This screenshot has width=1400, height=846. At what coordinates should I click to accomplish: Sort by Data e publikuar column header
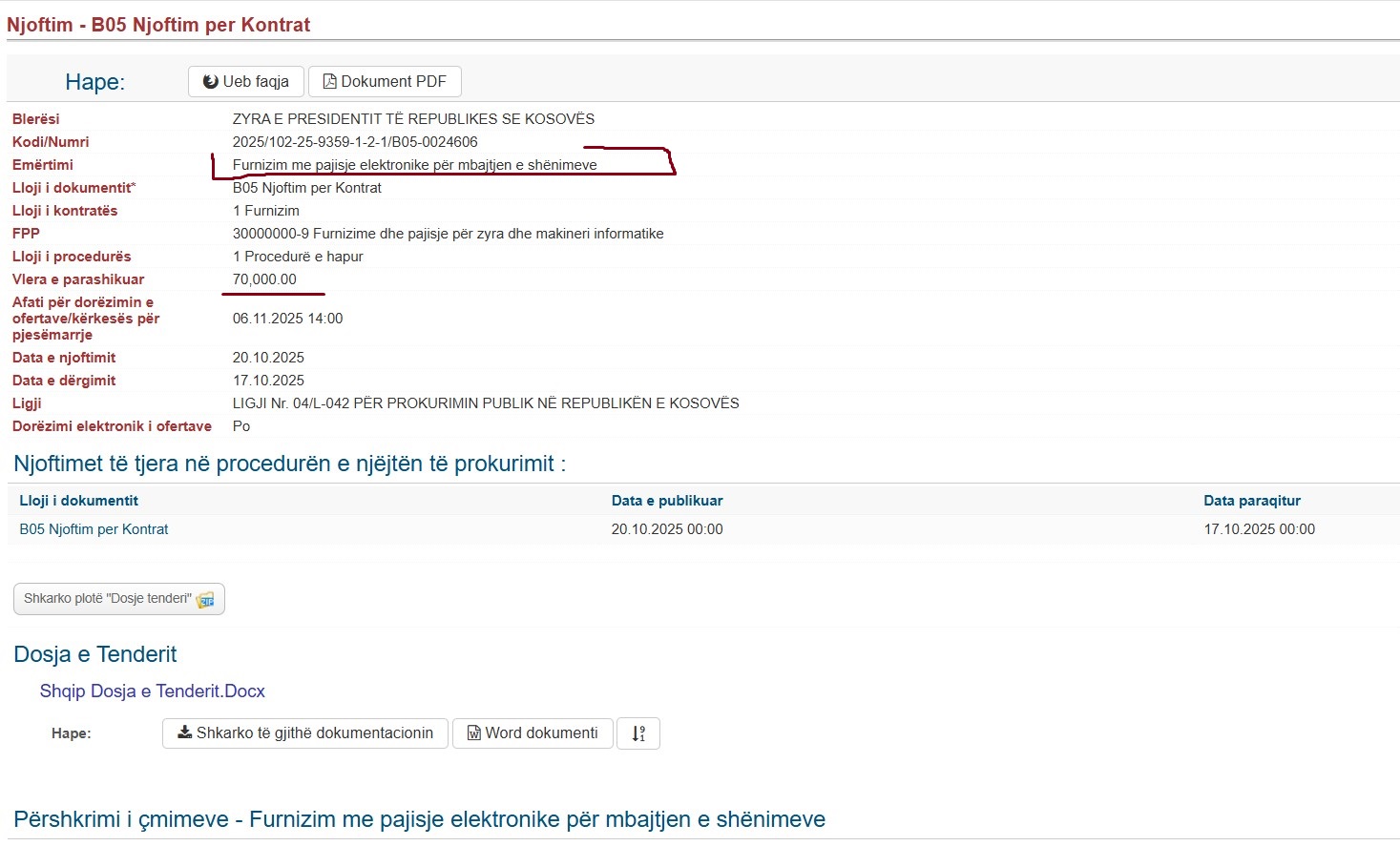pyautogui.click(x=667, y=501)
